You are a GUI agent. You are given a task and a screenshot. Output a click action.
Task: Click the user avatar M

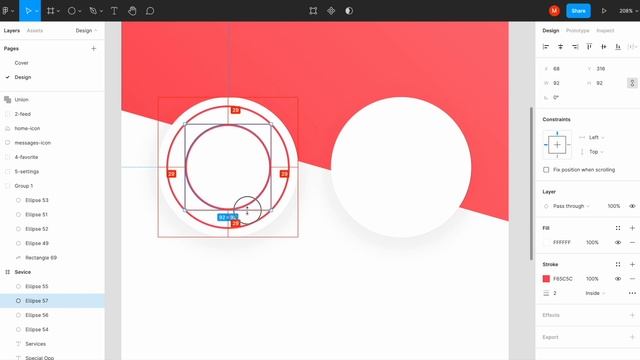554,11
